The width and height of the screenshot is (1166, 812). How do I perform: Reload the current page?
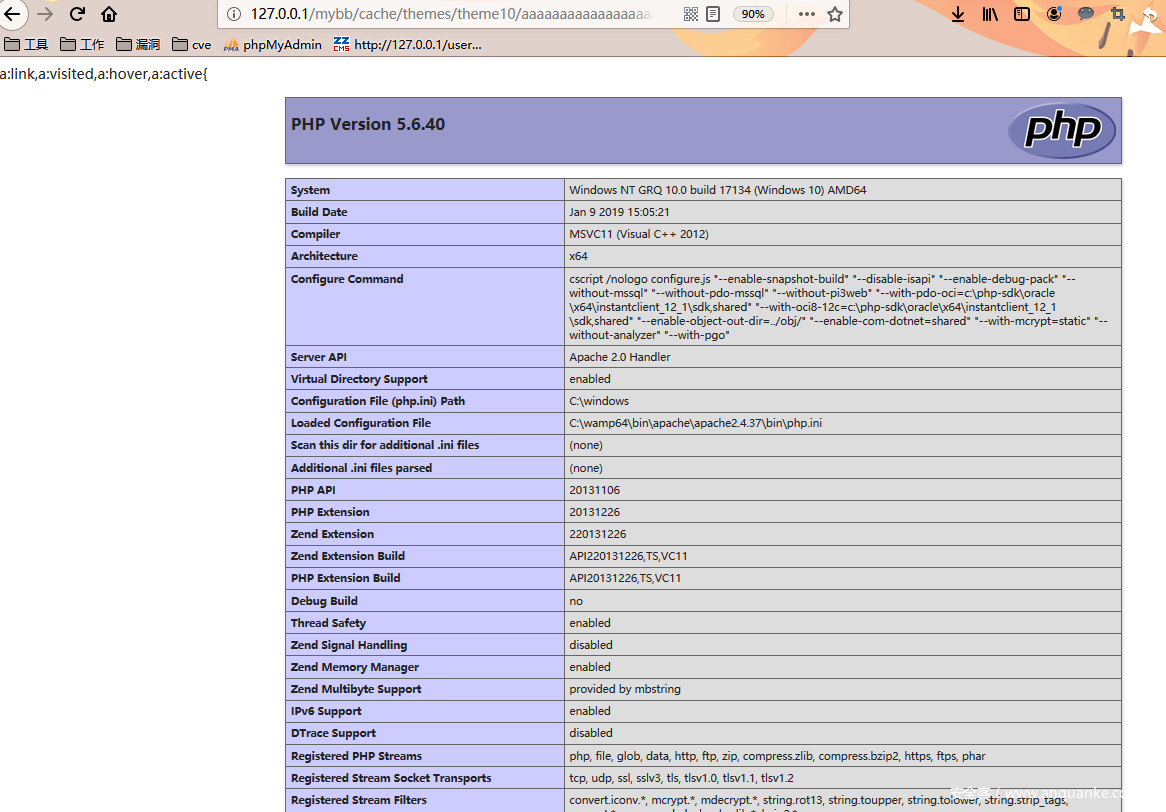[x=77, y=14]
